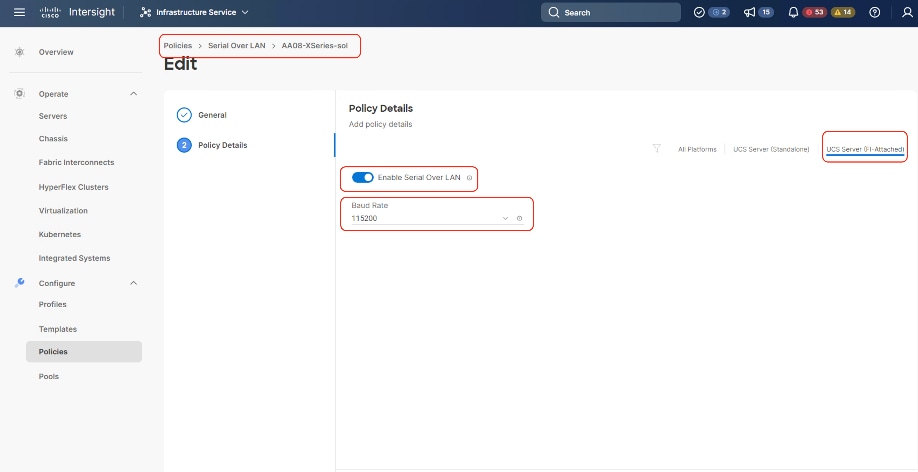Click the Cisco Intersight logo

(77, 12)
